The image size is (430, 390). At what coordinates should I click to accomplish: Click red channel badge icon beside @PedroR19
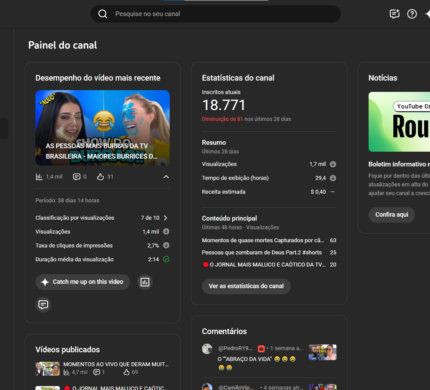(261, 349)
